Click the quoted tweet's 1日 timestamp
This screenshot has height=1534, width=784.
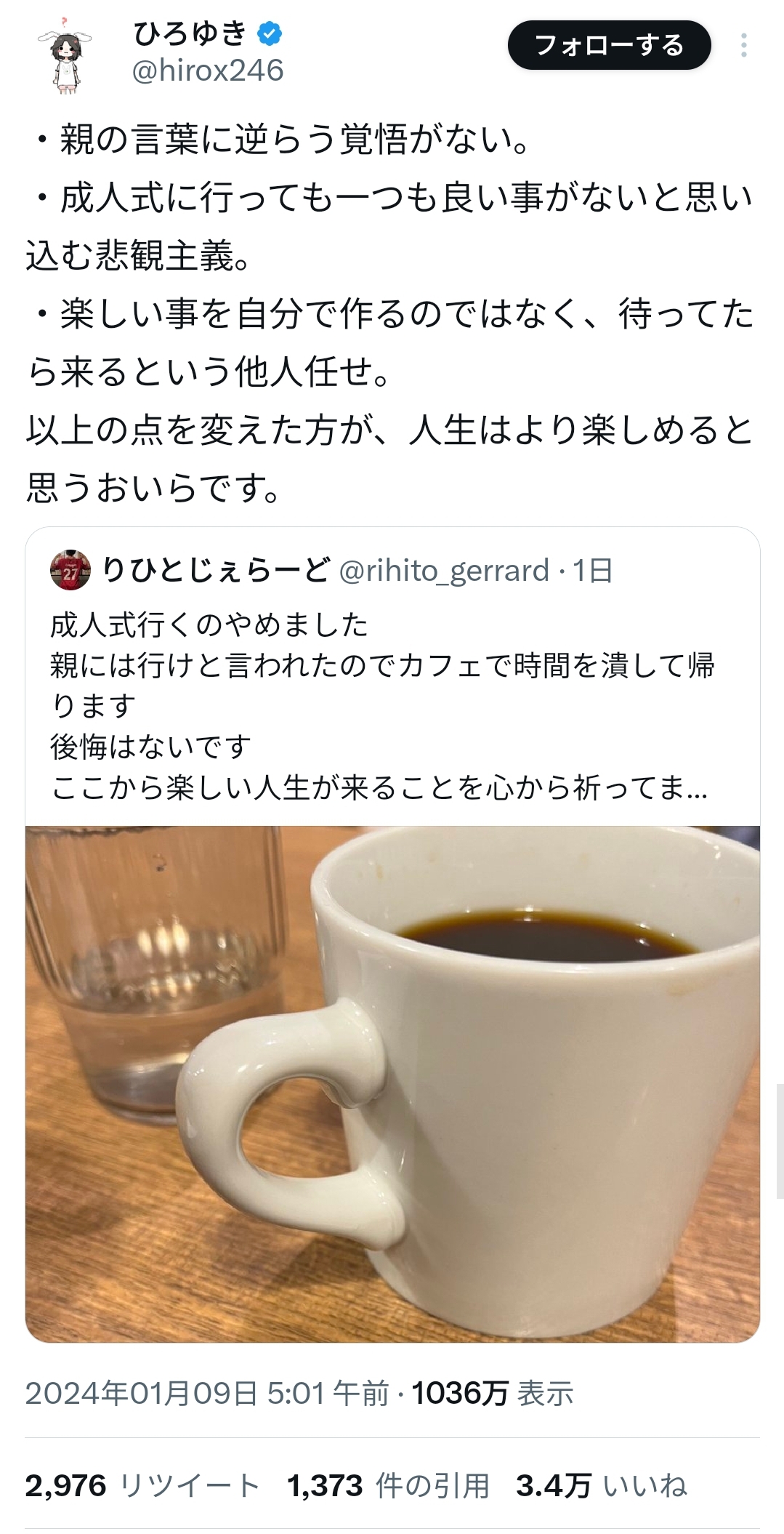(x=592, y=571)
